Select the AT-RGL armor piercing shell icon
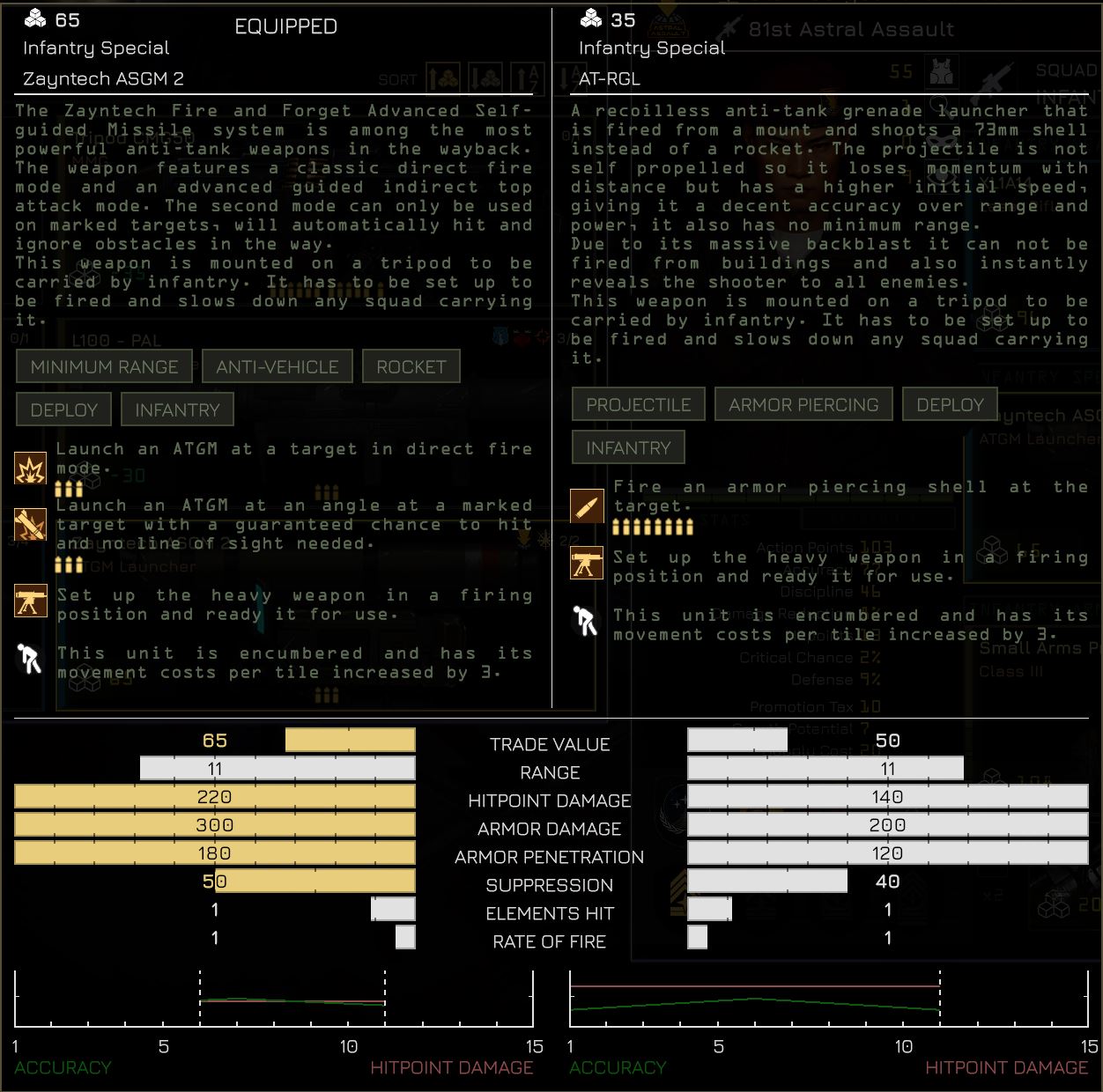 pyautogui.click(x=587, y=505)
